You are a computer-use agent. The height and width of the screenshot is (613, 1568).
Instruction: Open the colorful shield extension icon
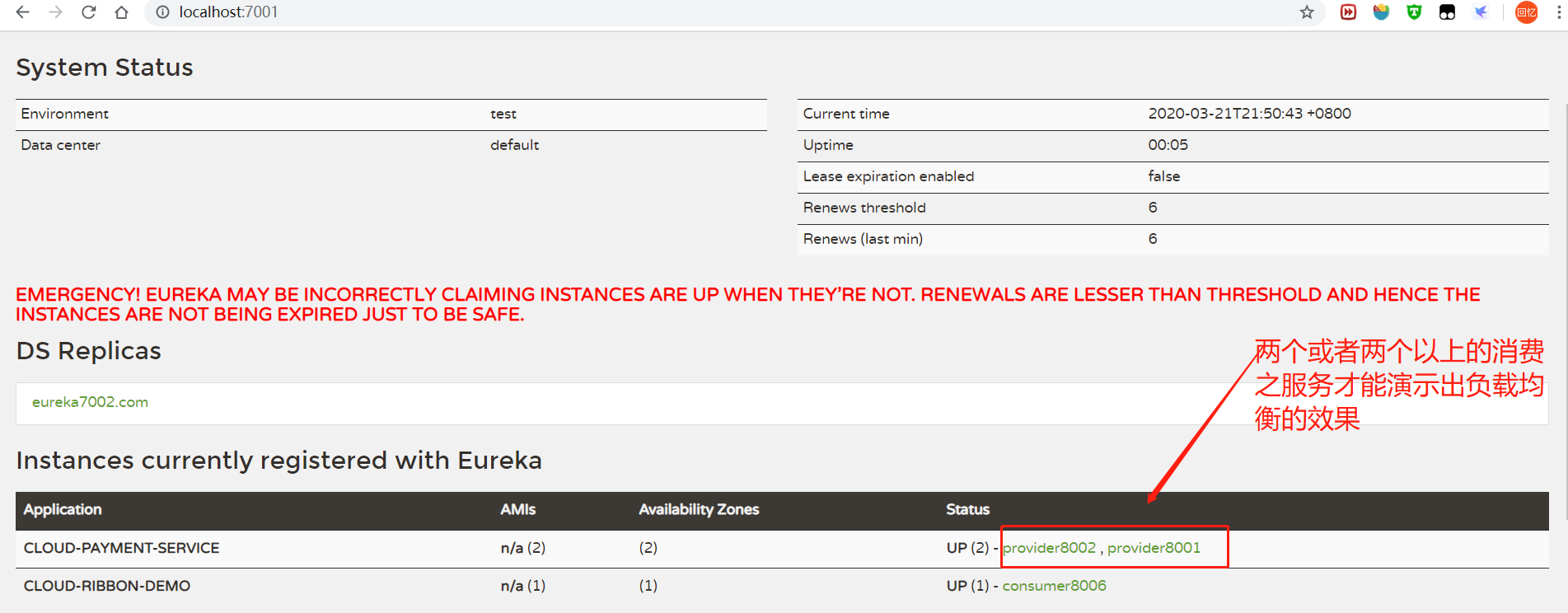tap(1381, 12)
